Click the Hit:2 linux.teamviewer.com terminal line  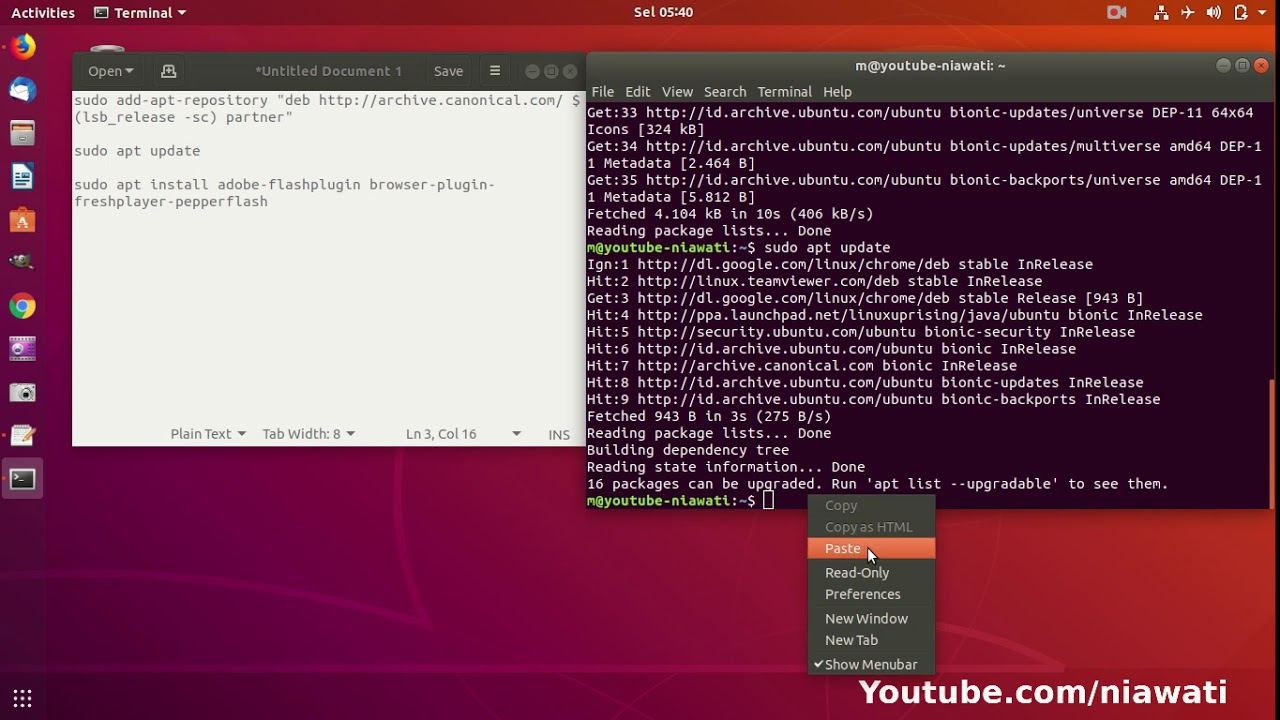pos(814,281)
